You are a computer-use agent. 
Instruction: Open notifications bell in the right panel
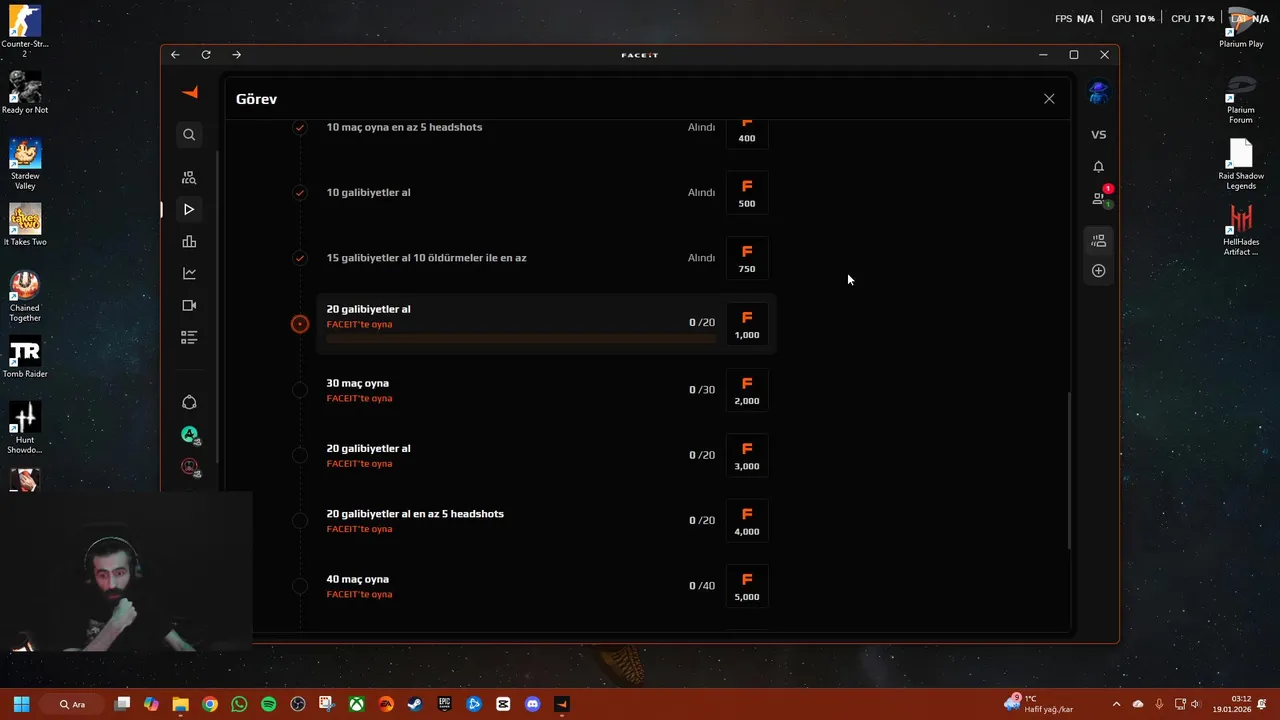pos(1098,166)
